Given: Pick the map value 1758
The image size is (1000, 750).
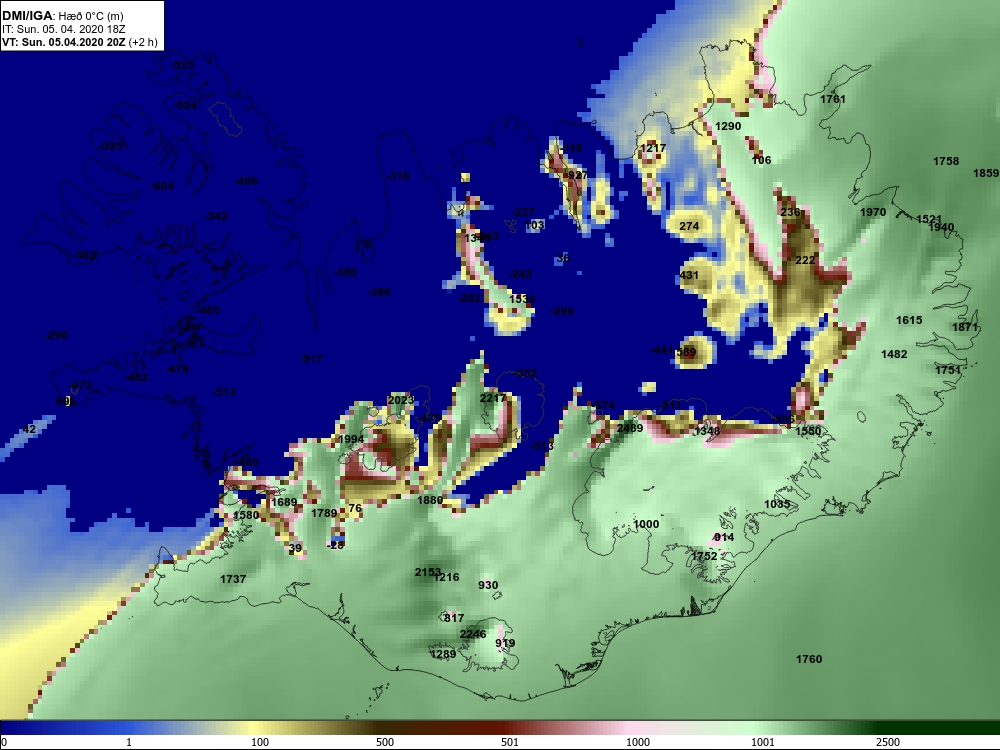Looking at the screenshot, I should click(x=946, y=161).
